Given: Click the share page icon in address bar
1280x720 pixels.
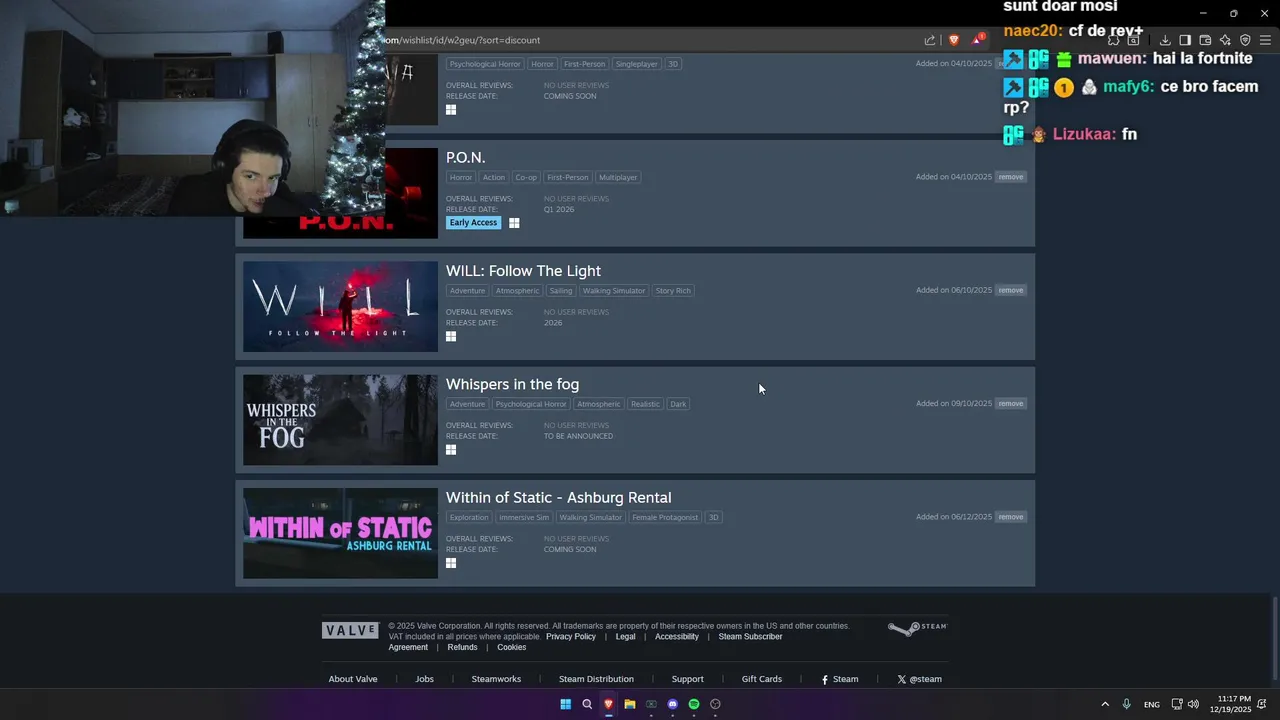Looking at the screenshot, I should click(x=930, y=40).
